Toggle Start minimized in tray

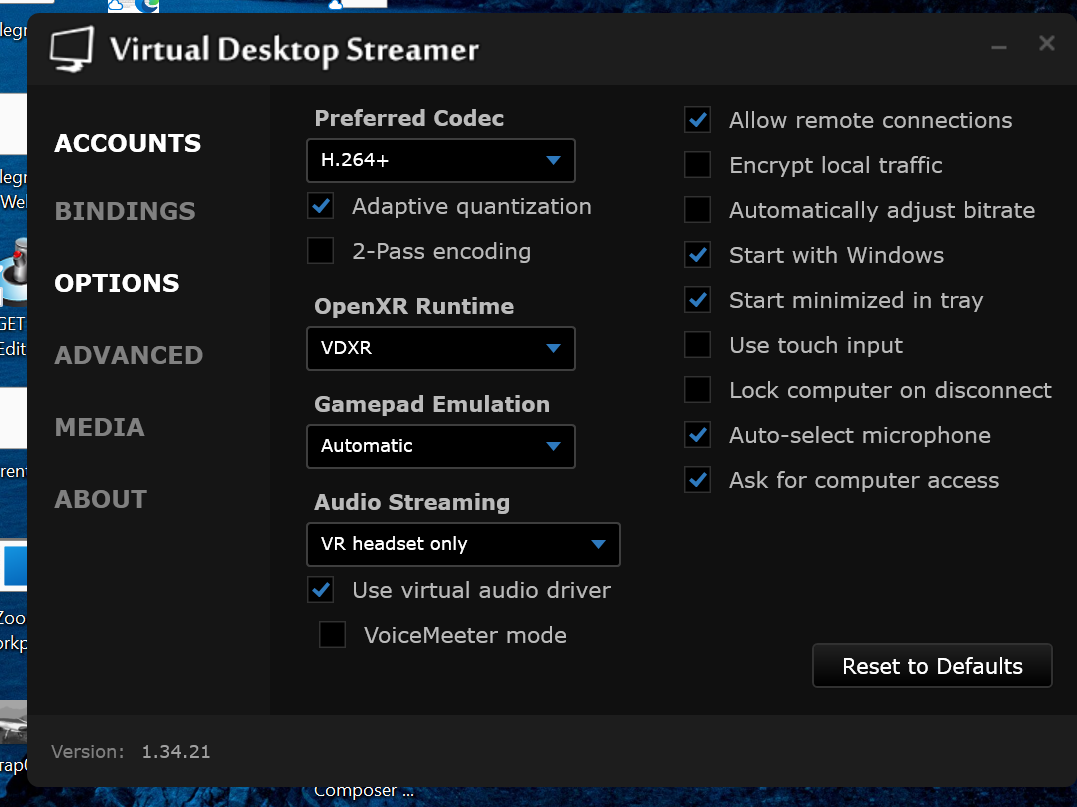click(698, 299)
